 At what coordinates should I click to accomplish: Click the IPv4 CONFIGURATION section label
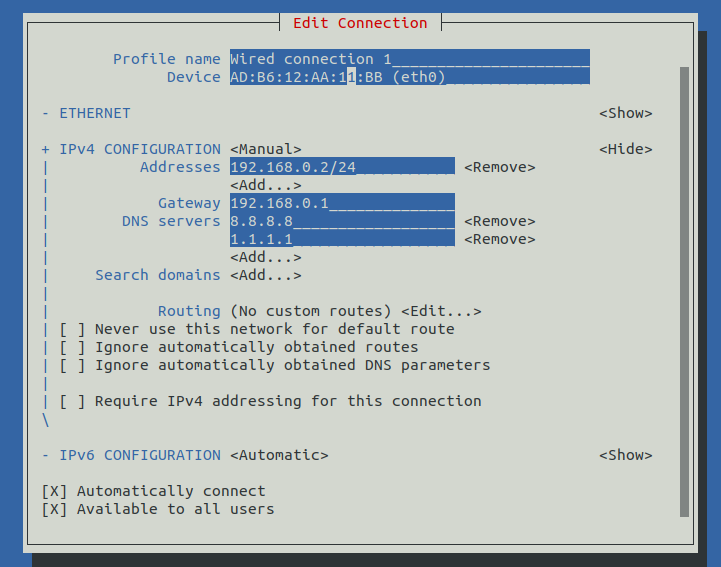click(x=140, y=149)
